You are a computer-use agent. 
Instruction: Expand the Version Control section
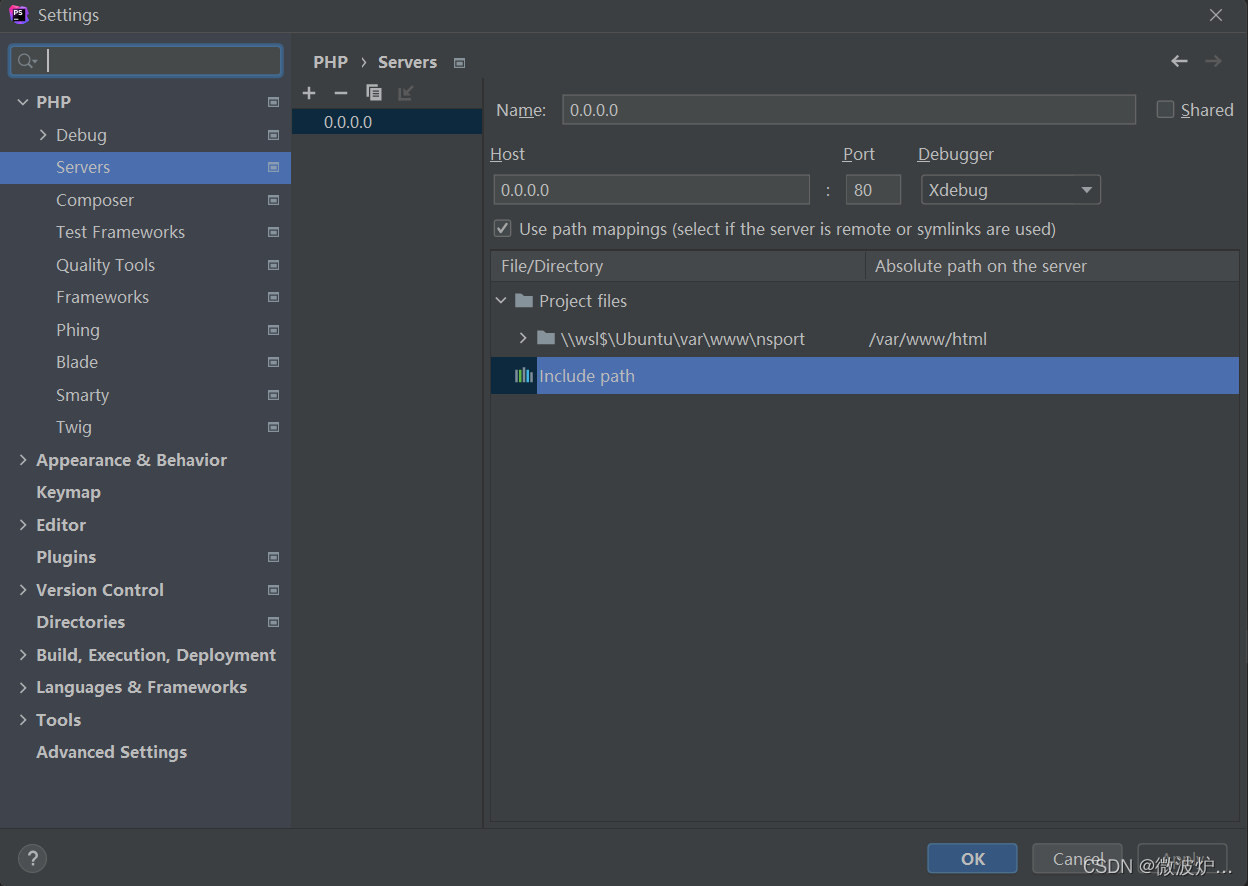(23, 590)
